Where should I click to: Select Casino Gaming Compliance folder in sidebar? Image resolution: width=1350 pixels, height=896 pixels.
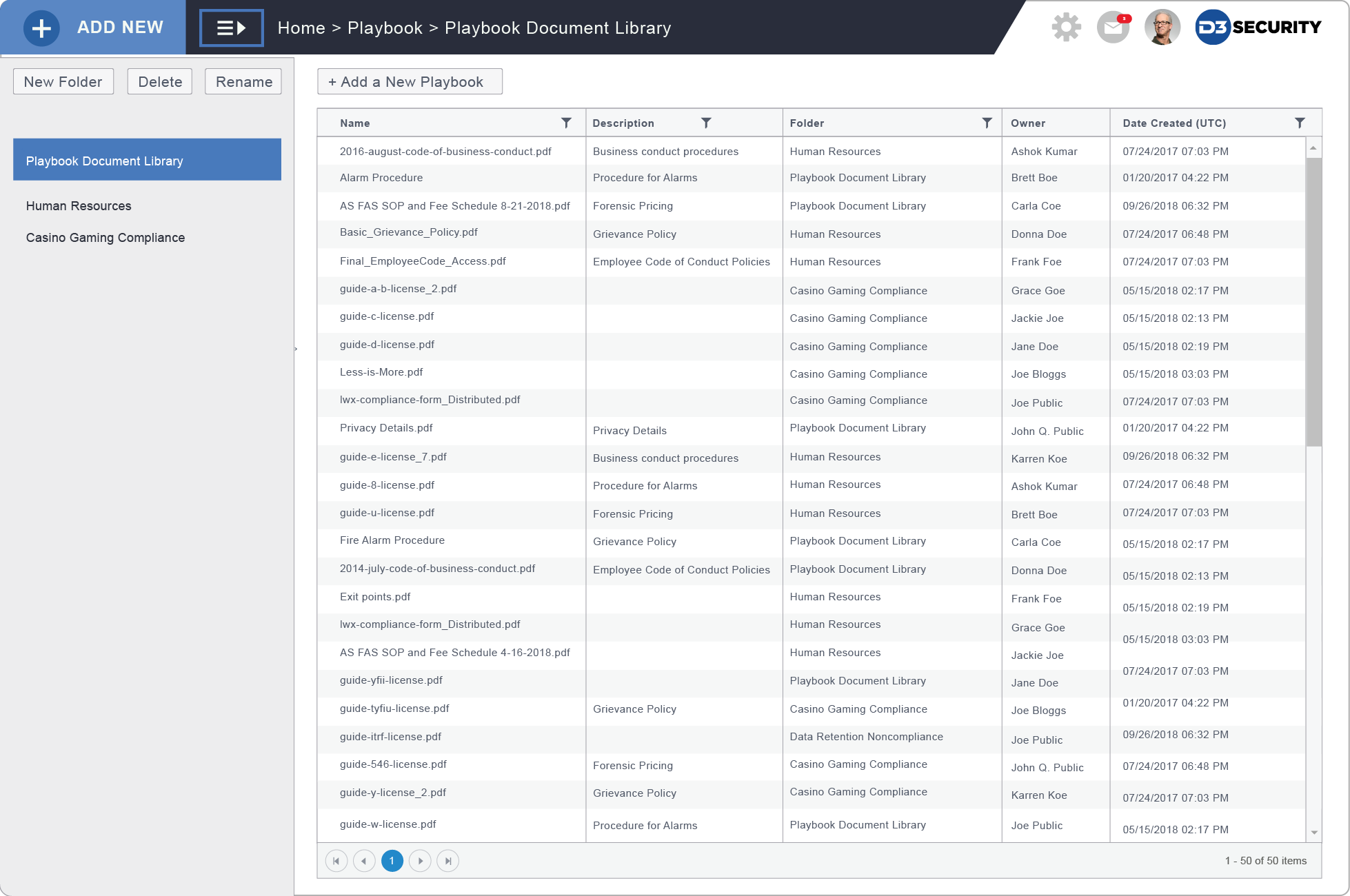(105, 238)
